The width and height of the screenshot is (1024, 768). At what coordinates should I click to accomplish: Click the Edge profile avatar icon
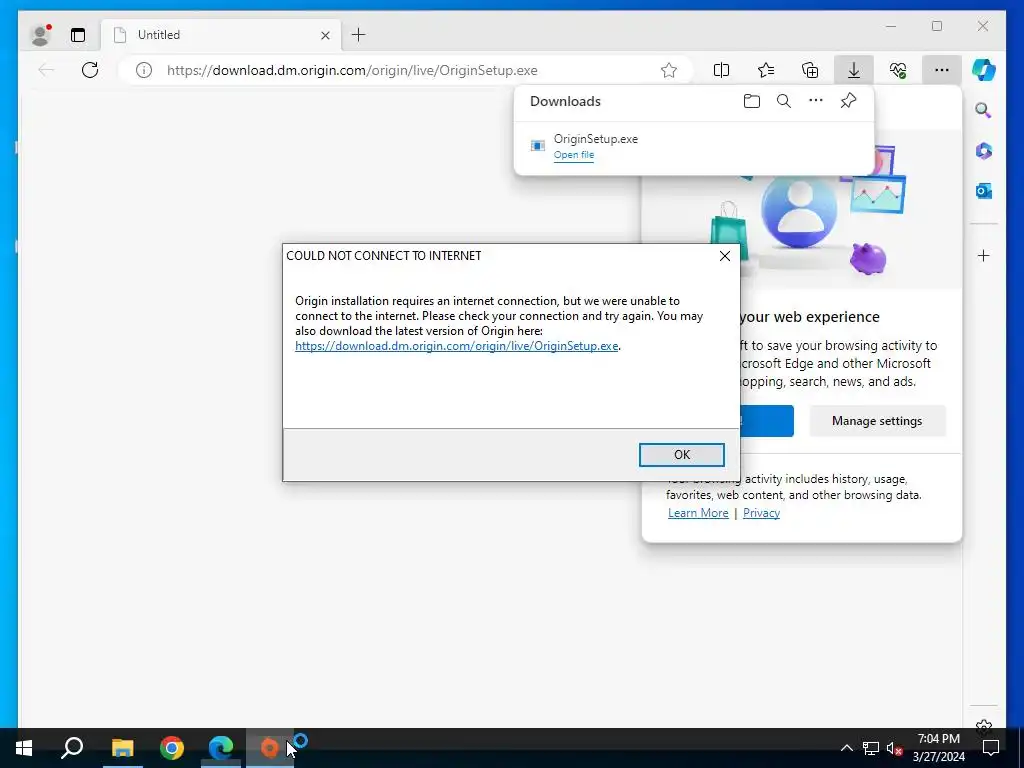pyautogui.click(x=40, y=35)
